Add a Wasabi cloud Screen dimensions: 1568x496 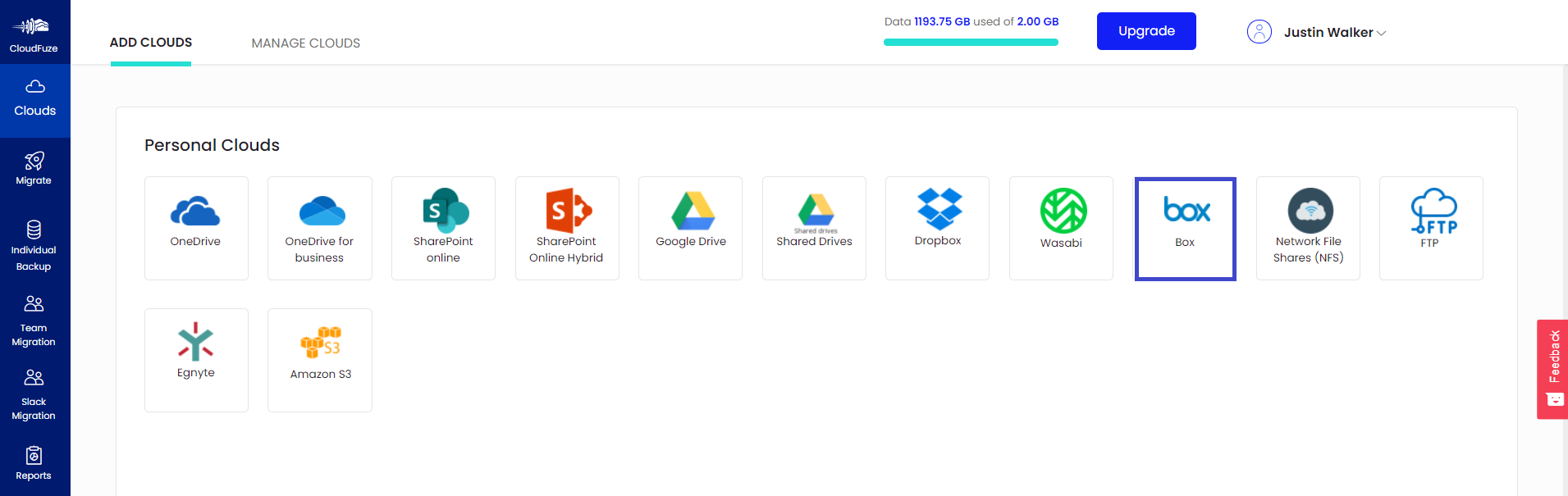coord(1061,228)
